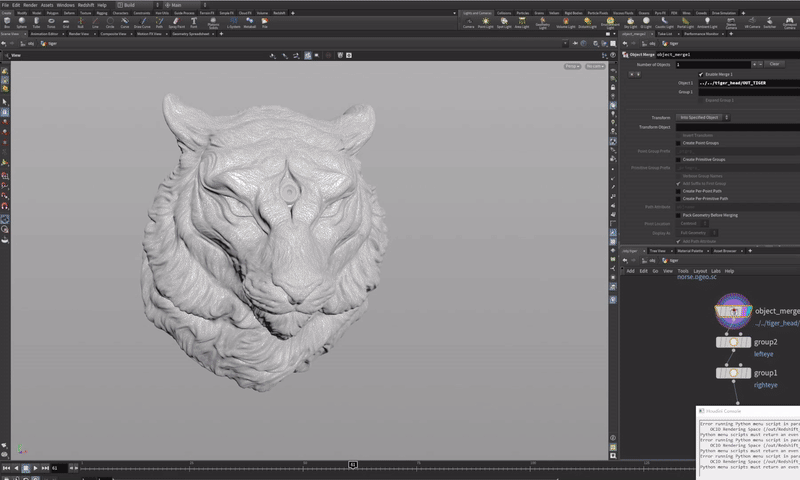Switch to the Performance Monitor tab
This screenshot has width=800, height=480.
pyautogui.click(x=702, y=34)
